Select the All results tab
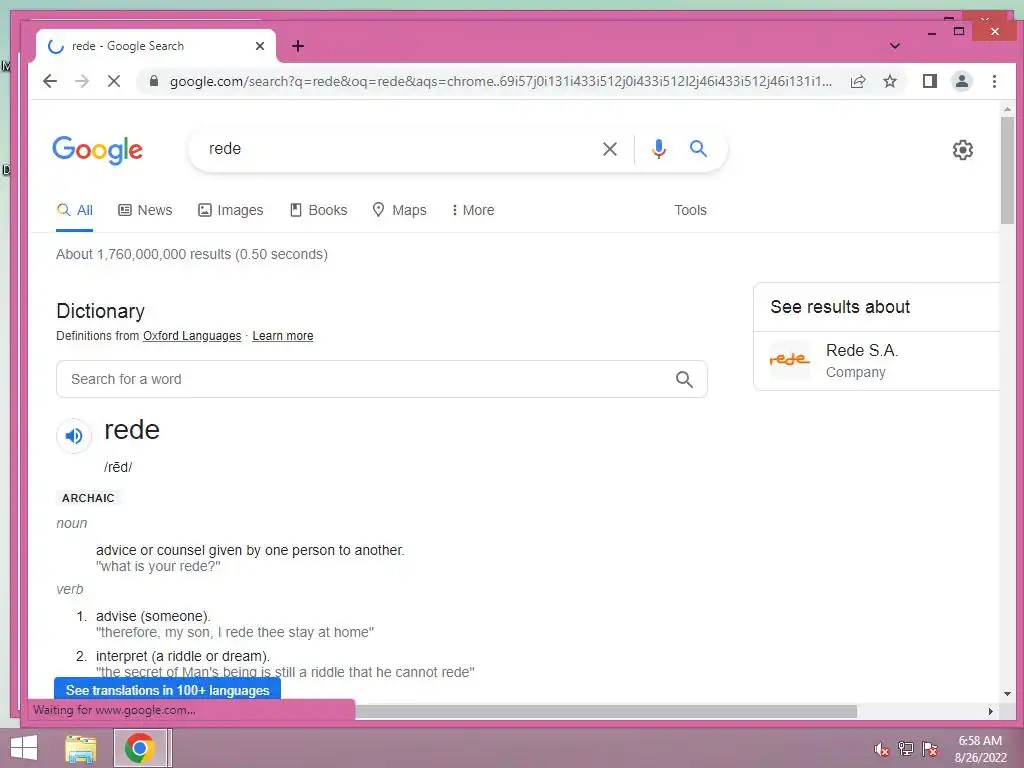 coord(74,210)
